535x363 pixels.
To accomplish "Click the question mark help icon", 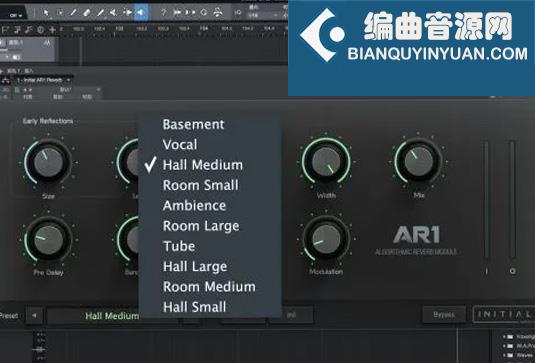I will [164, 13].
